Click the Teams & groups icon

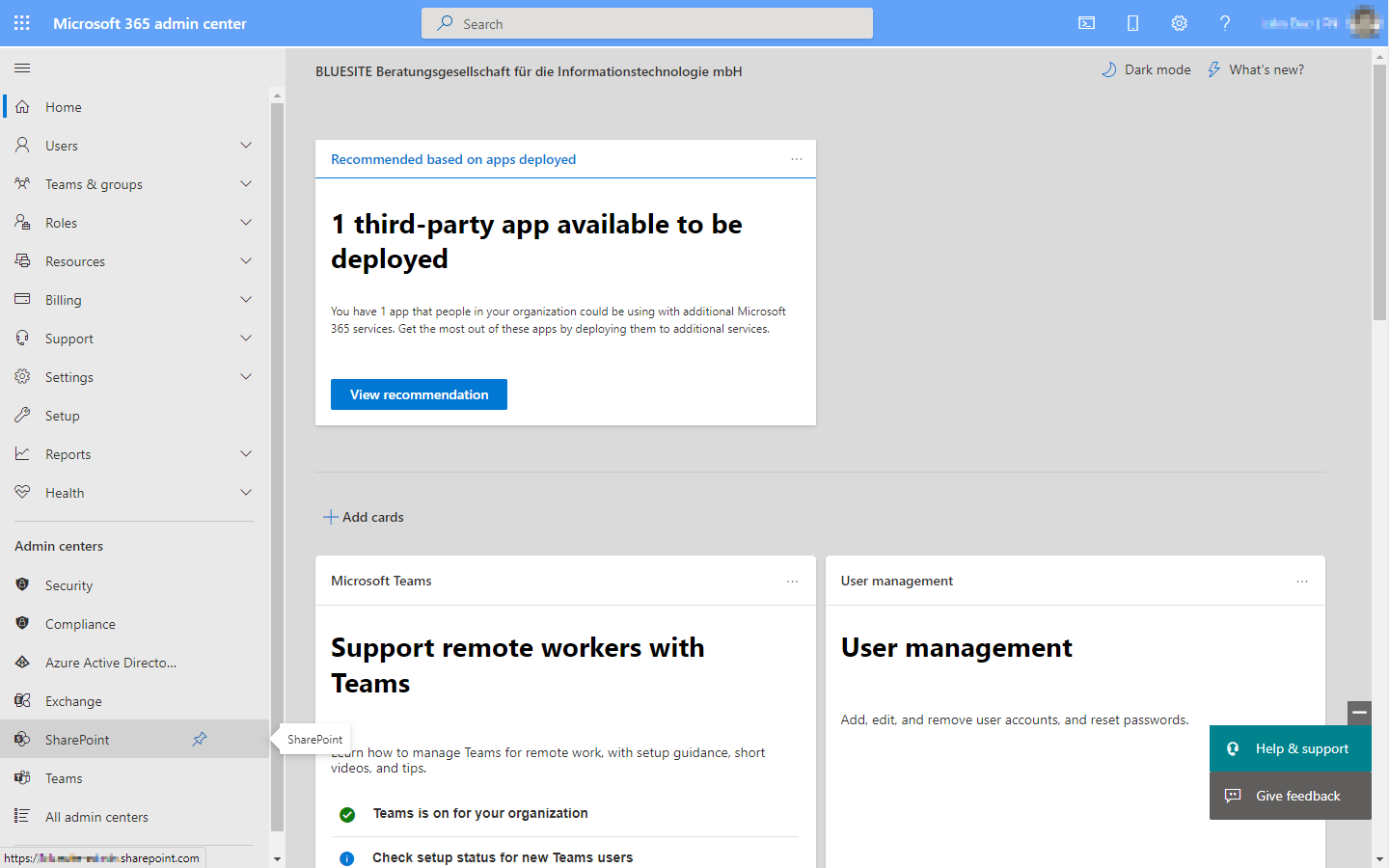point(22,184)
